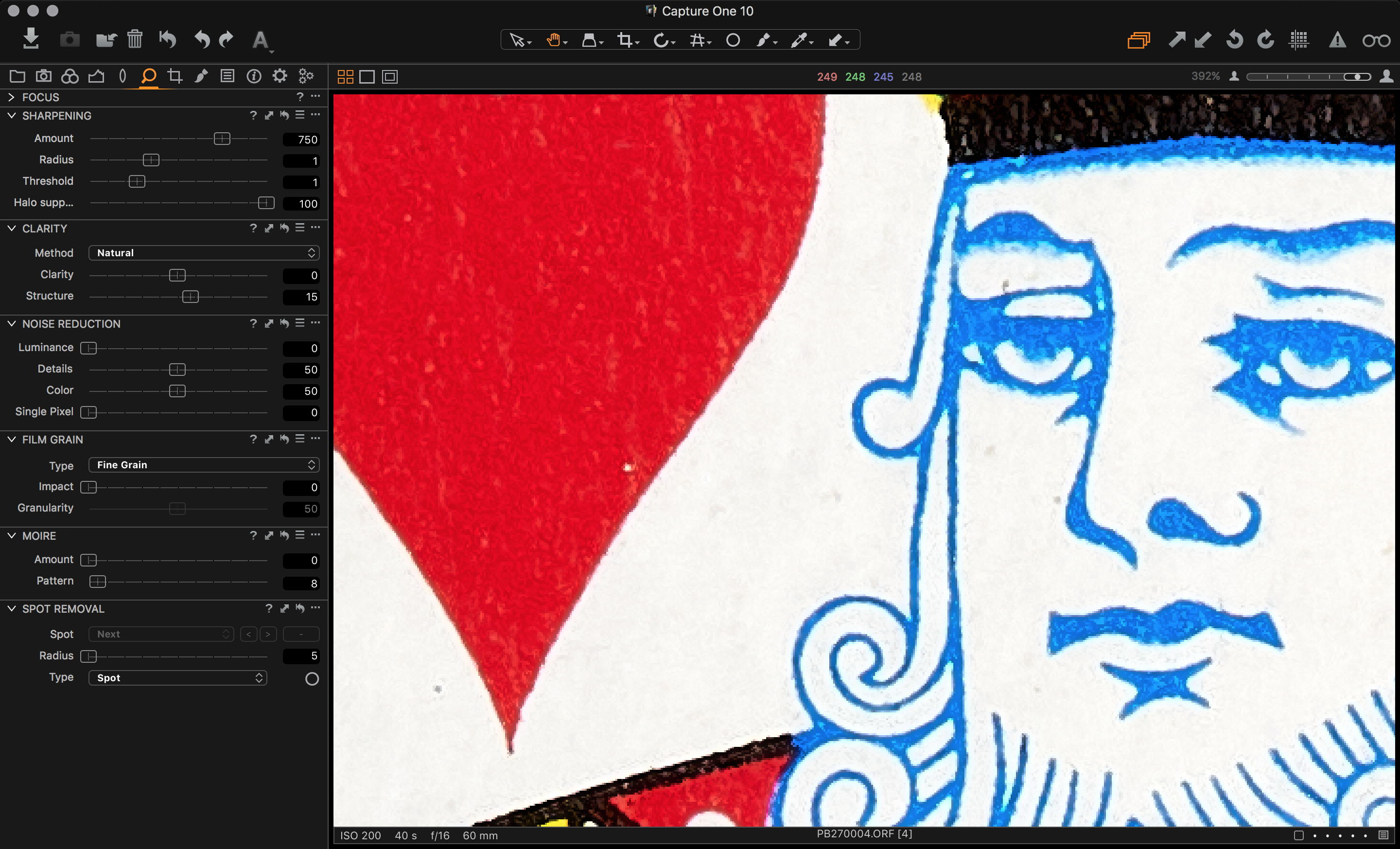Click the proofing glasses icon
Screen dimensions: 1400x849
(x=1376, y=40)
